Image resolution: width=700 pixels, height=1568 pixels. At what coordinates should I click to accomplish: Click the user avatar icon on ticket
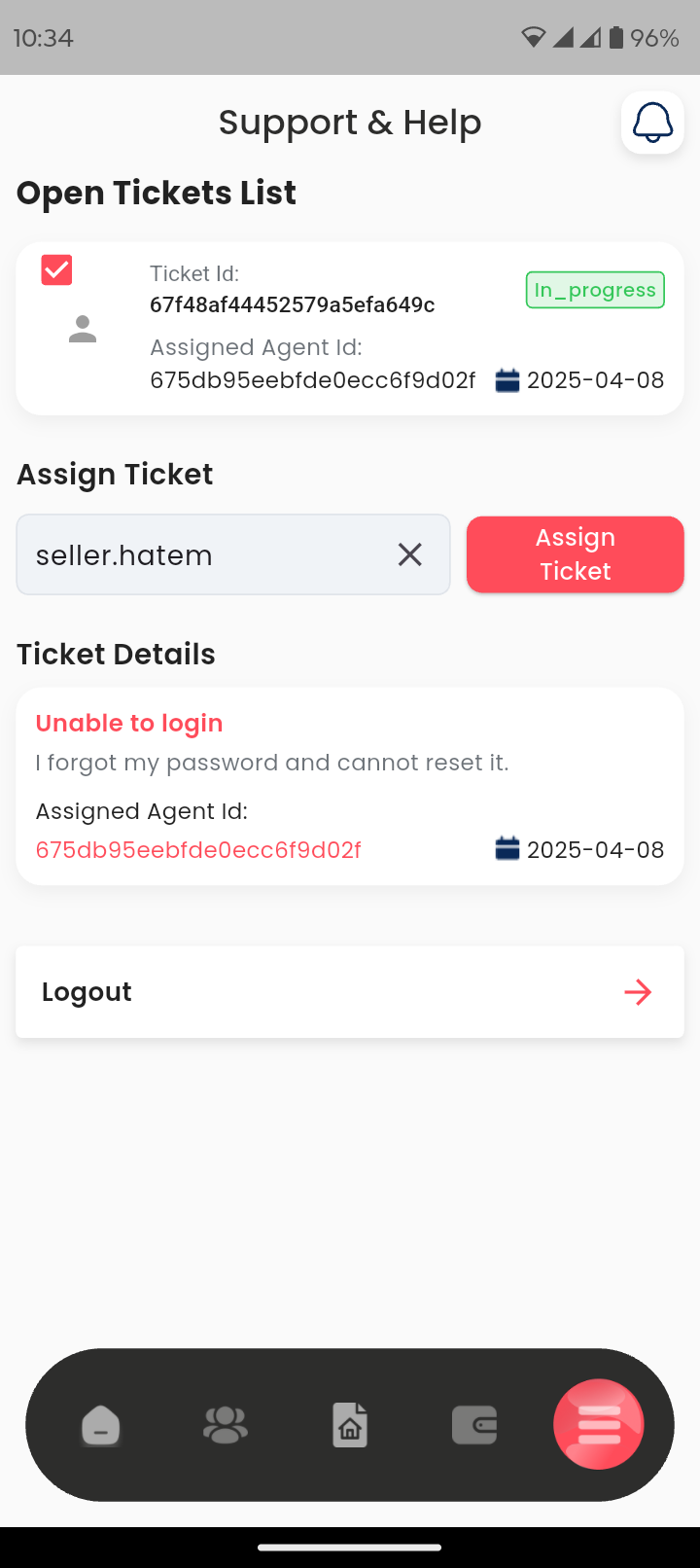[x=83, y=330]
